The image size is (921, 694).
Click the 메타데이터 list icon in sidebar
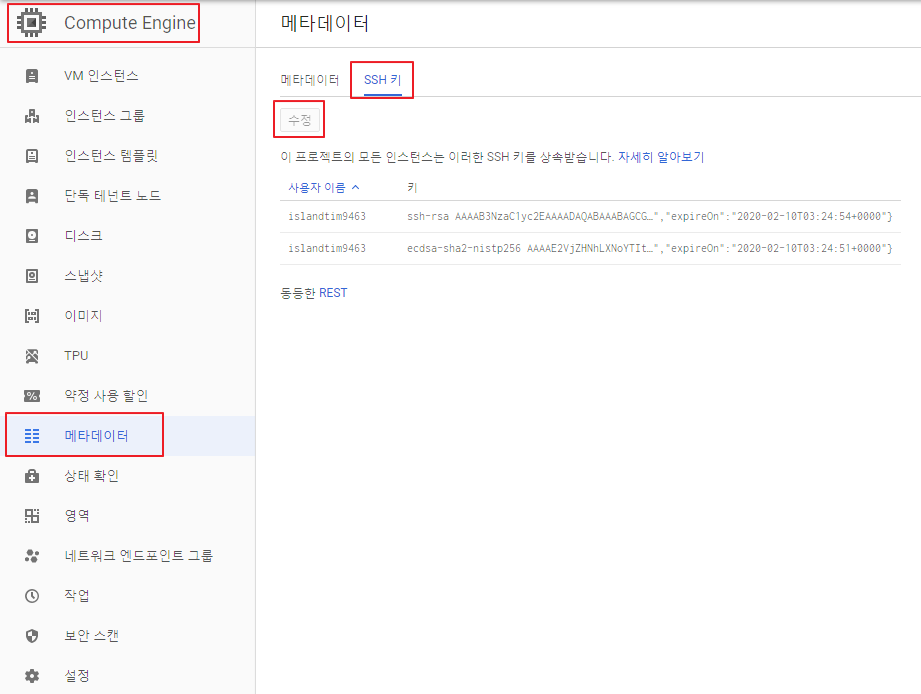pyautogui.click(x=32, y=436)
